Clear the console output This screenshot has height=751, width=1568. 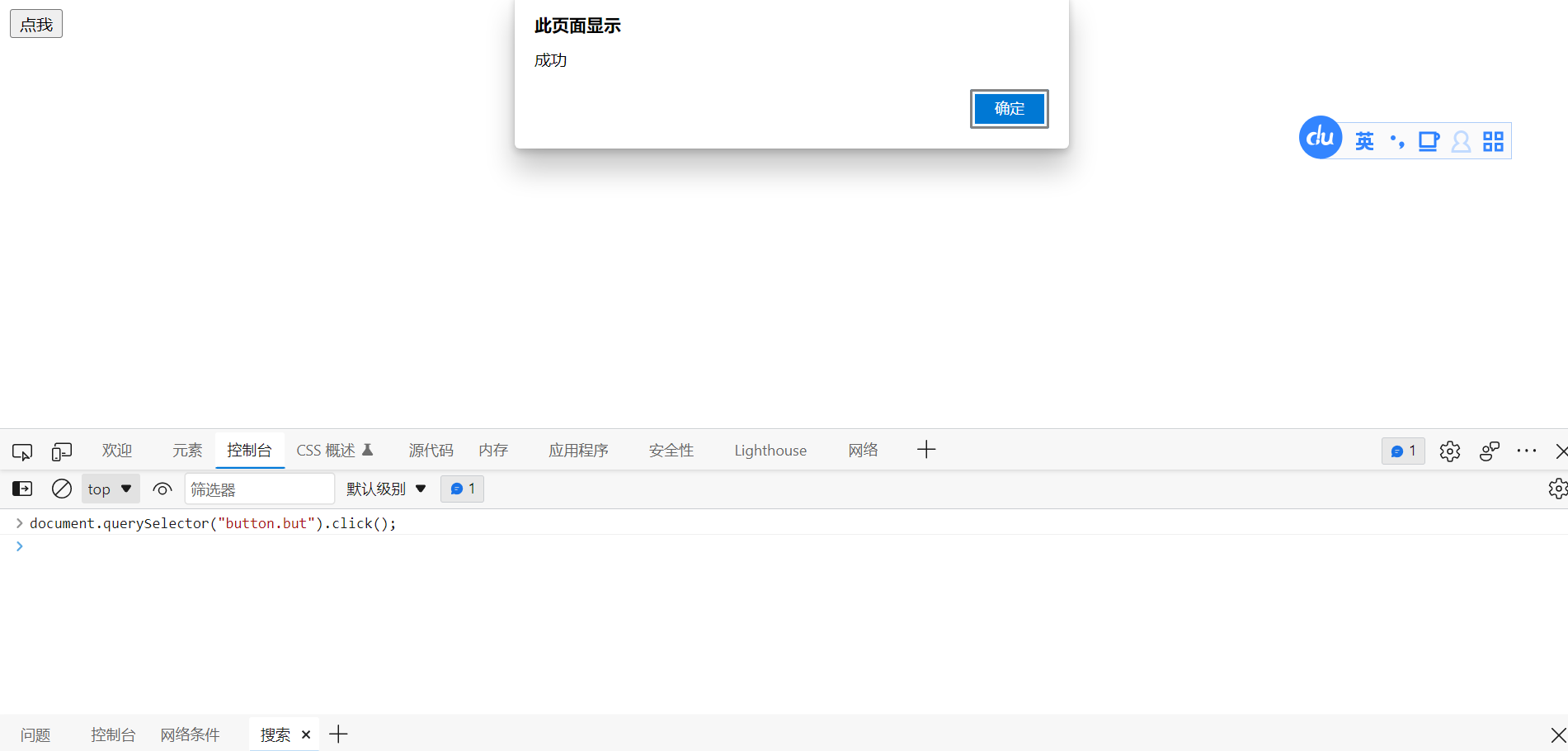(61, 489)
